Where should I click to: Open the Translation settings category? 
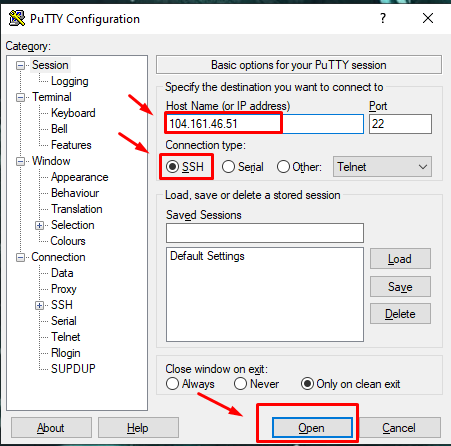point(77,209)
